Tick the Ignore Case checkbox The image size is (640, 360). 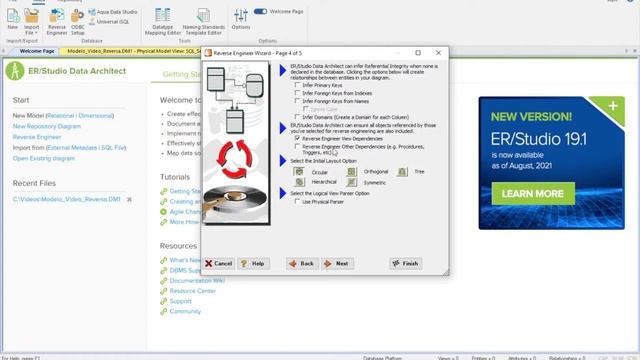coord(305,109)
